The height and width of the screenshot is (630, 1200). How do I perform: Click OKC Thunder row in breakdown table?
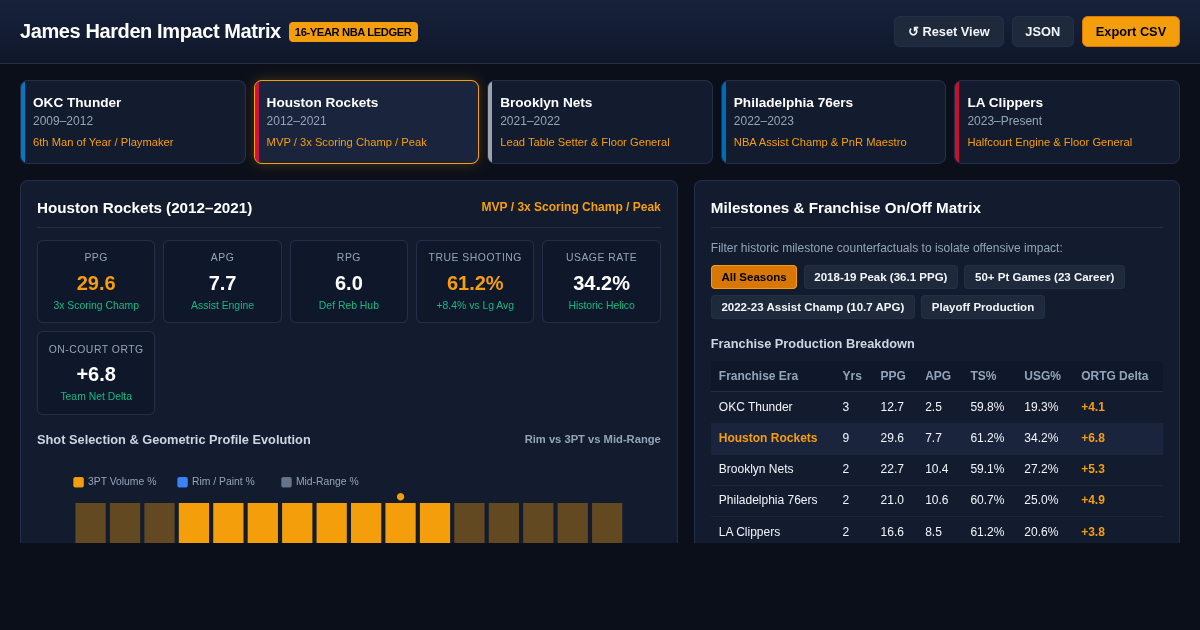coord(937,407)
